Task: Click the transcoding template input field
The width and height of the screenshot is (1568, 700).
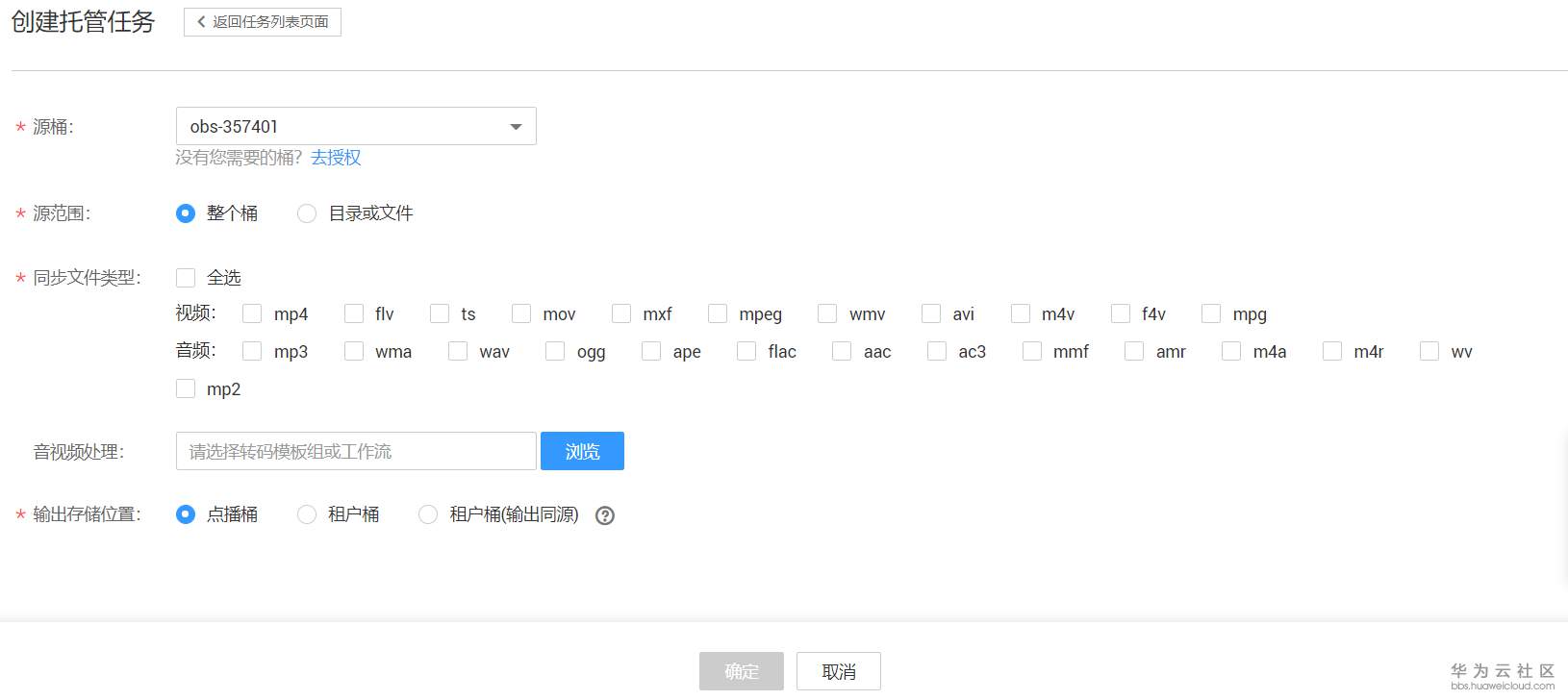Action: point(356,451)
